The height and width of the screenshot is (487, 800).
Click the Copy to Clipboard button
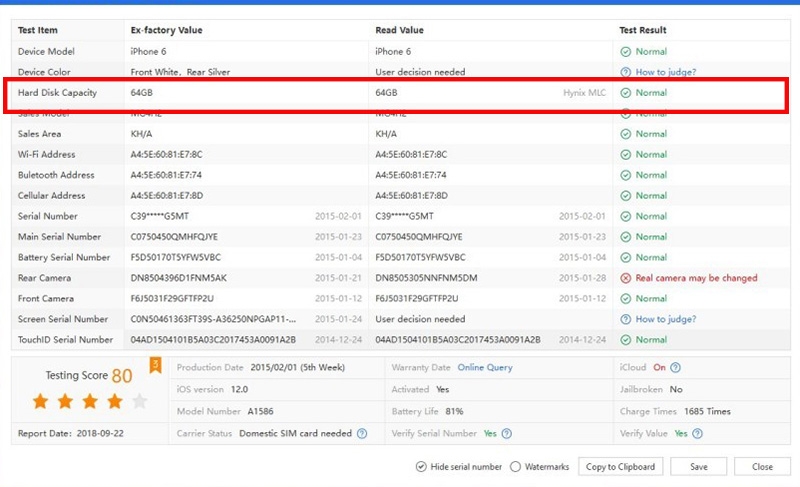coord(620,467)
